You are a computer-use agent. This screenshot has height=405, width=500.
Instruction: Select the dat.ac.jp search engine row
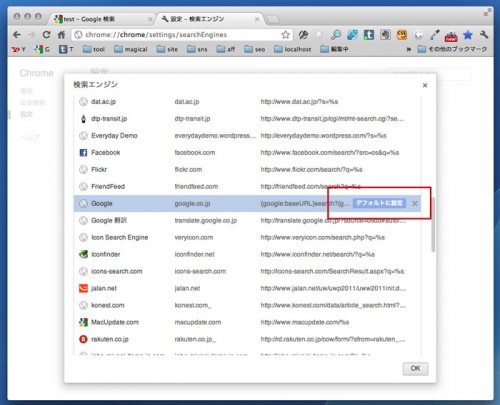[247, 102]
